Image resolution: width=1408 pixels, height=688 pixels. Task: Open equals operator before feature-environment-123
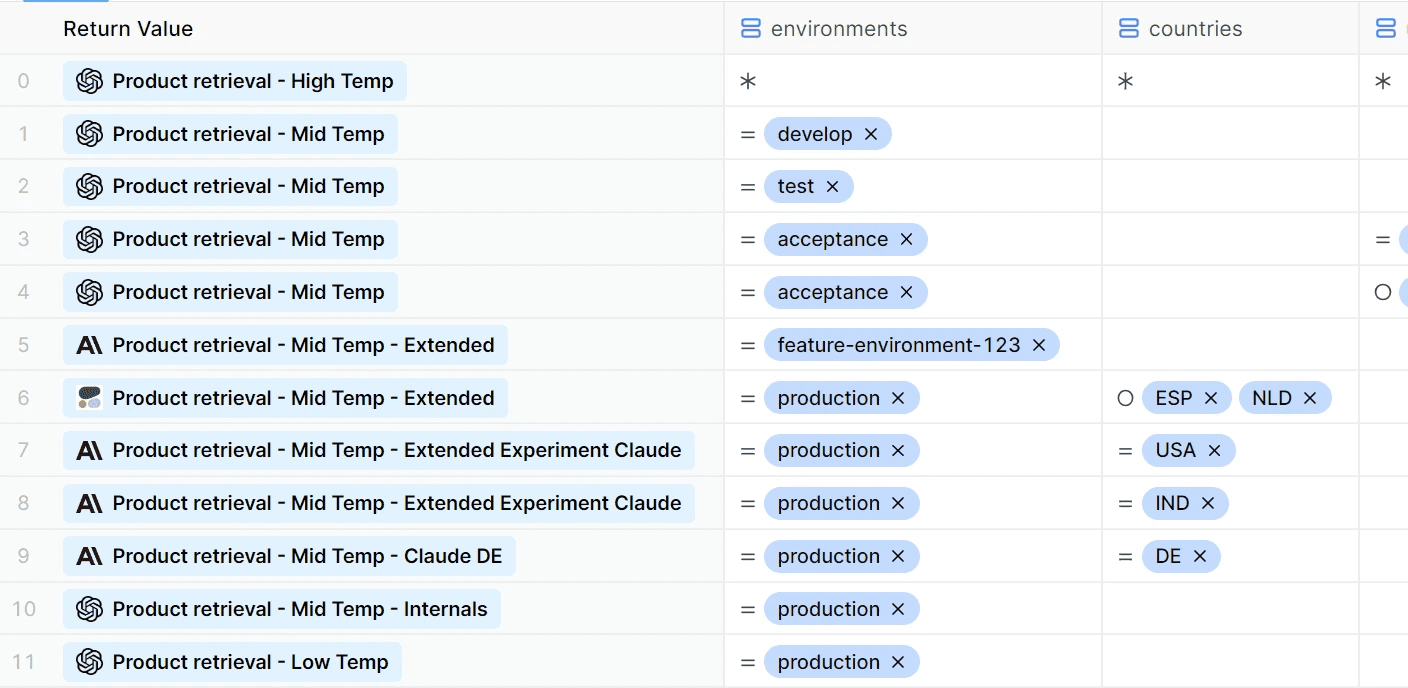[748, 346]
